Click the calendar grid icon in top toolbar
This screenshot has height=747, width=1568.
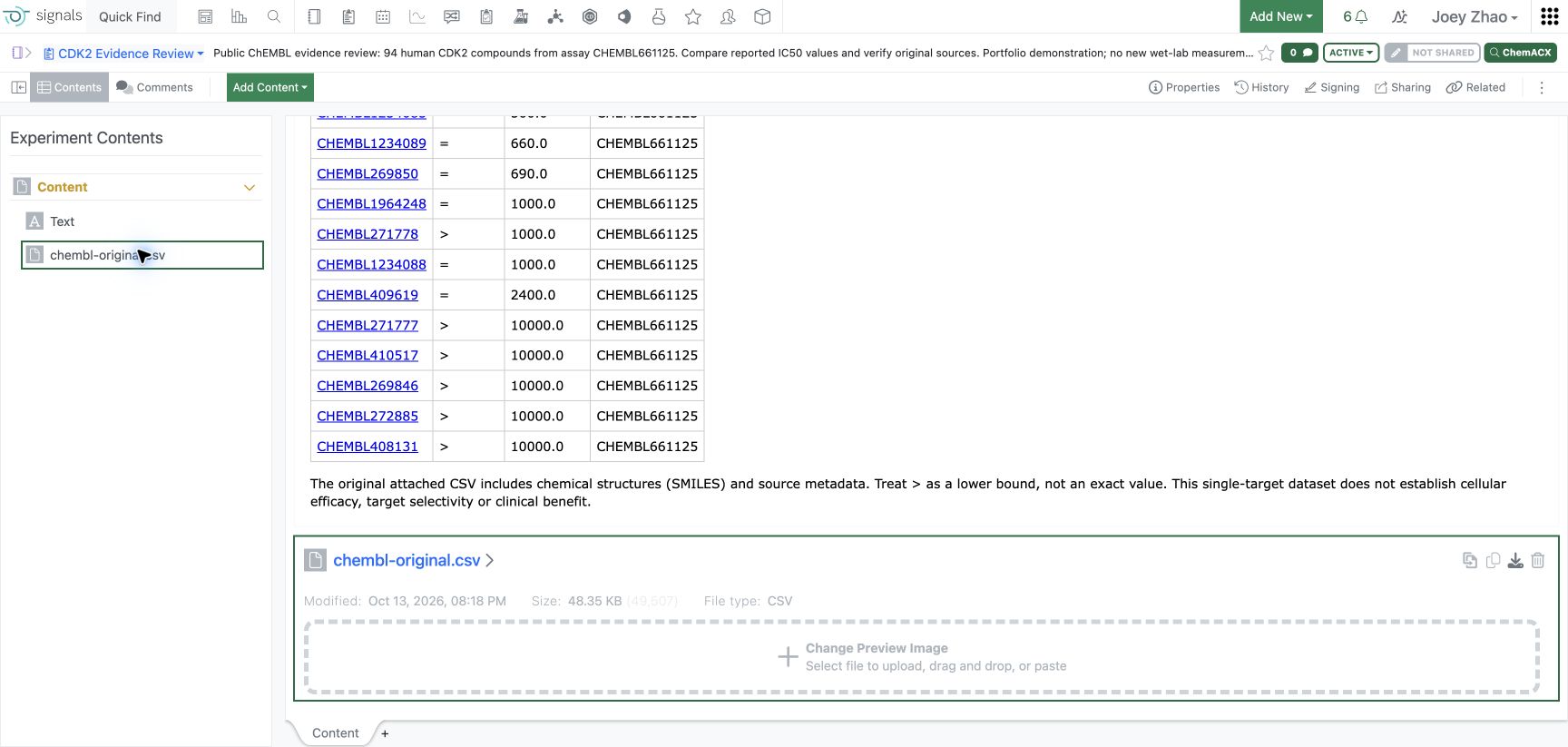coord(383,16)
